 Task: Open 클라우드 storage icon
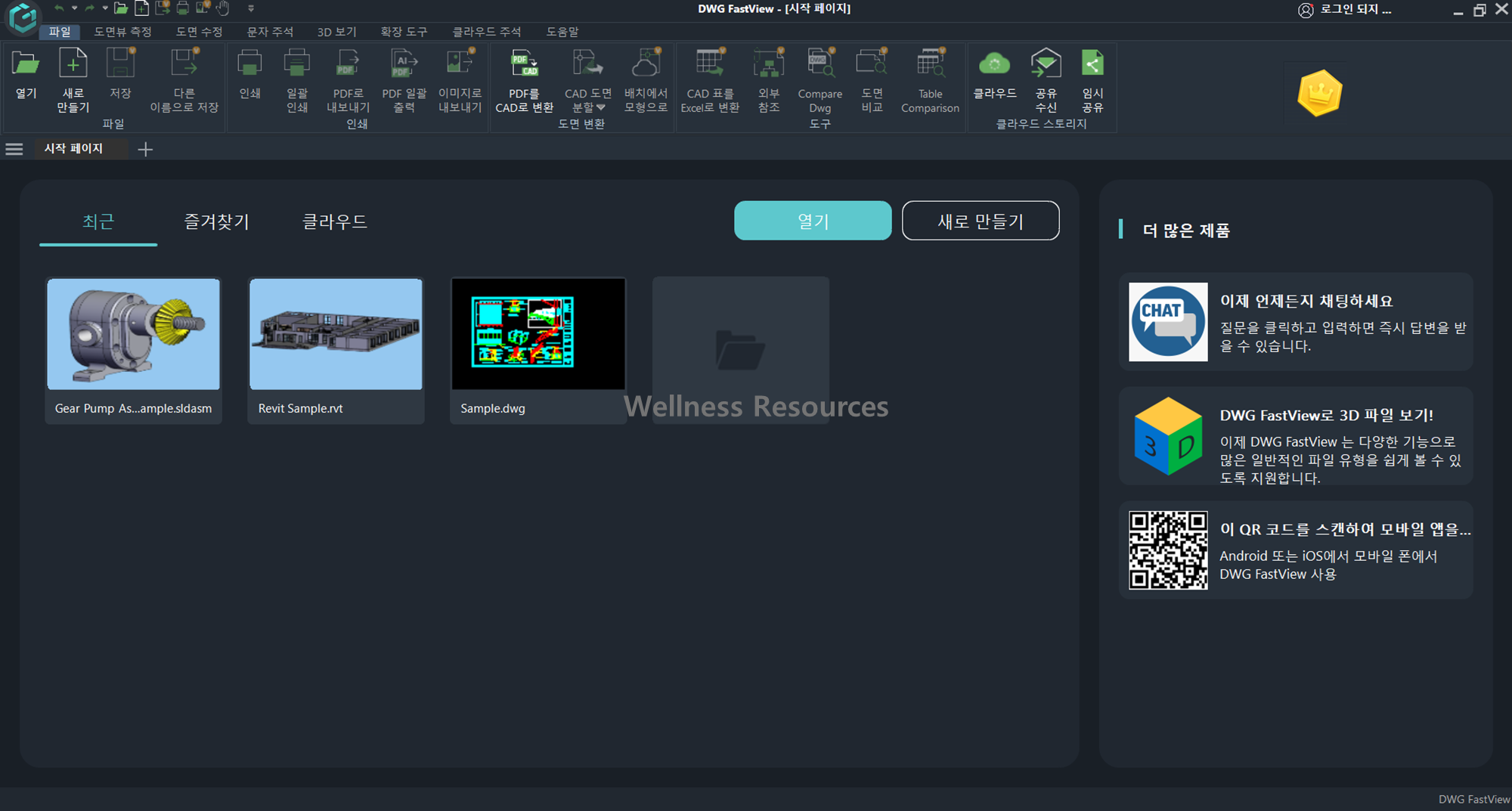994,64
